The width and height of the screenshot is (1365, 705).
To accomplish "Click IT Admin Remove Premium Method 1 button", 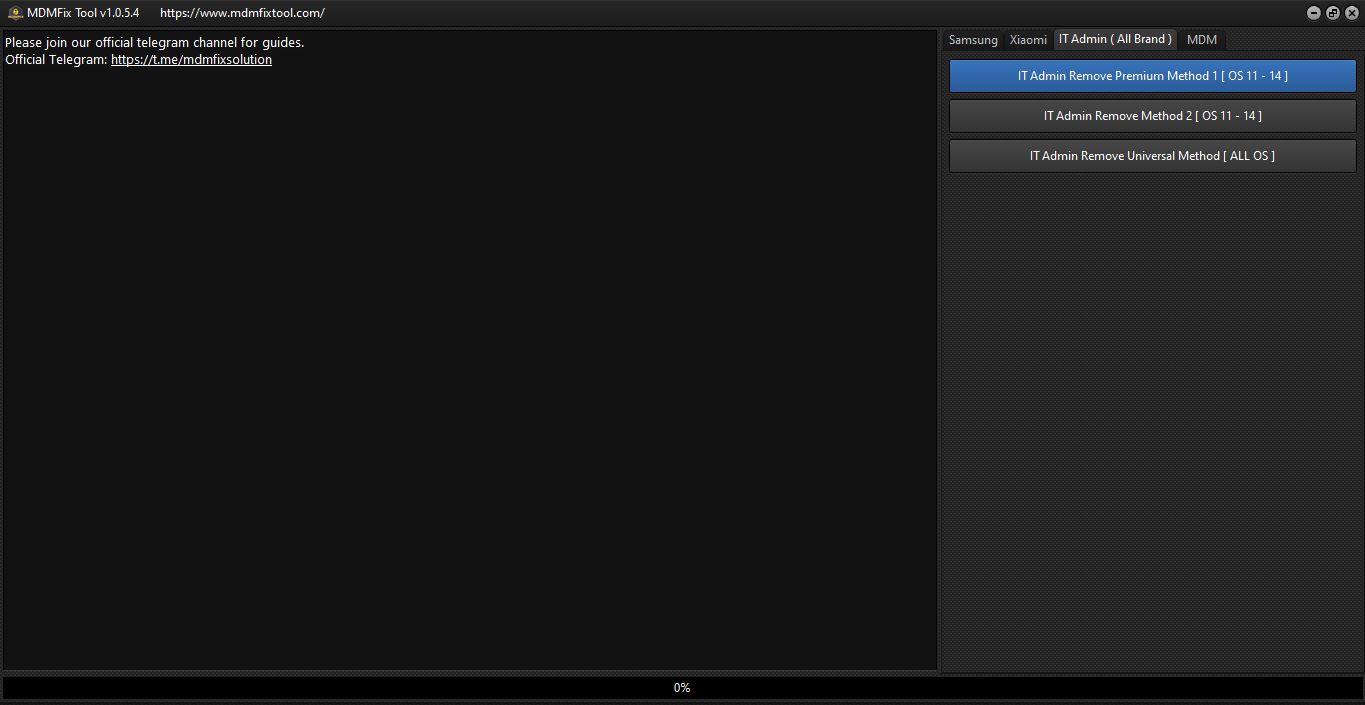I will click(1152, 76).
